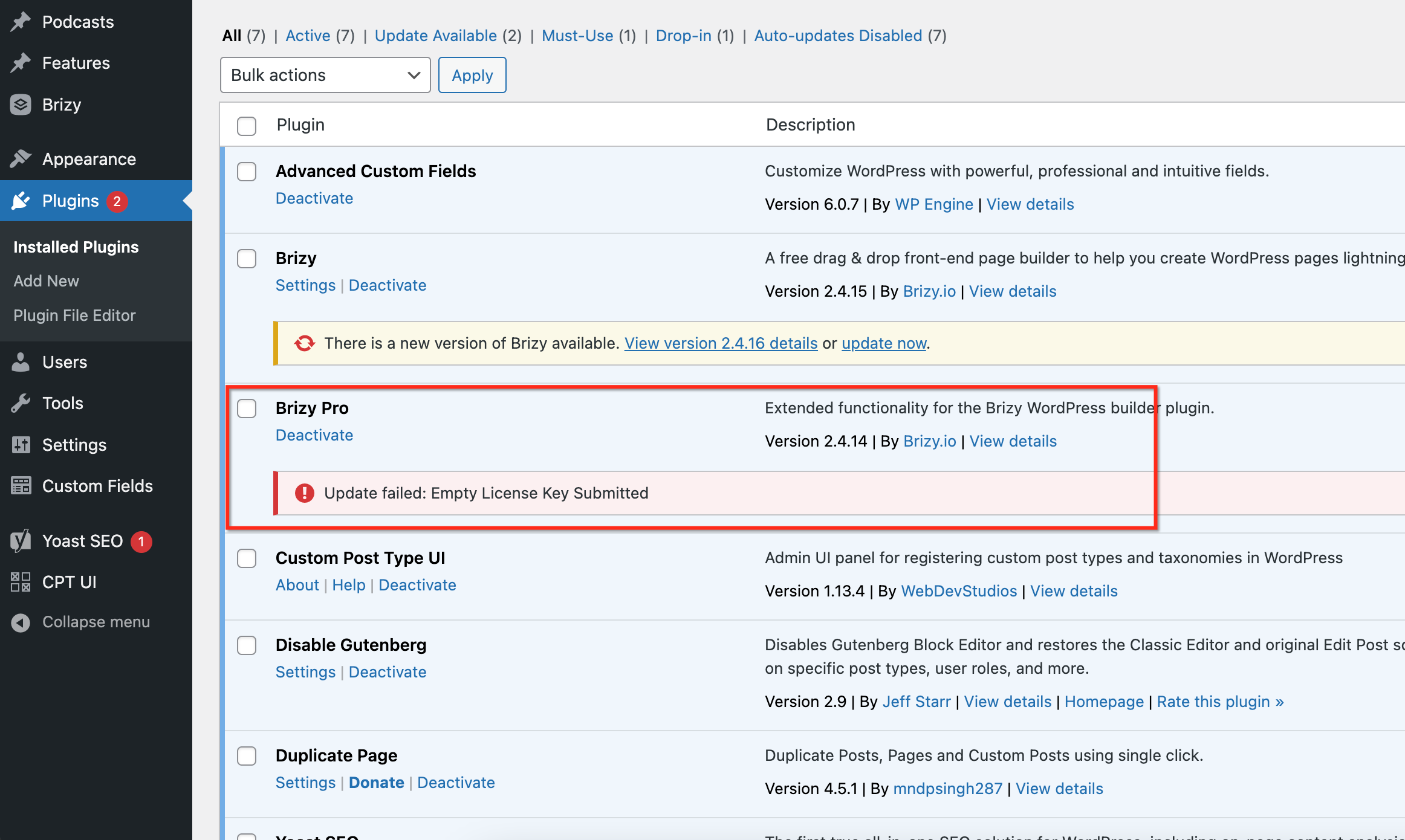Check the Custom Post Type UI checkbox
Viewport: 1405px width, 840px height.
(x=247, y=558)
